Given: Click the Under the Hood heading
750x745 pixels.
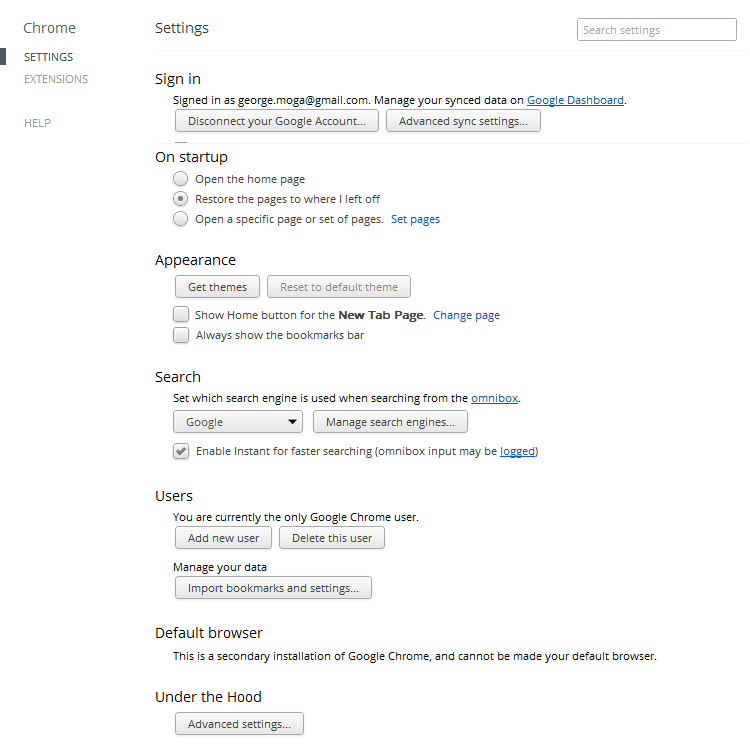Looking at the screenshot, I should [x=209, y=697].
